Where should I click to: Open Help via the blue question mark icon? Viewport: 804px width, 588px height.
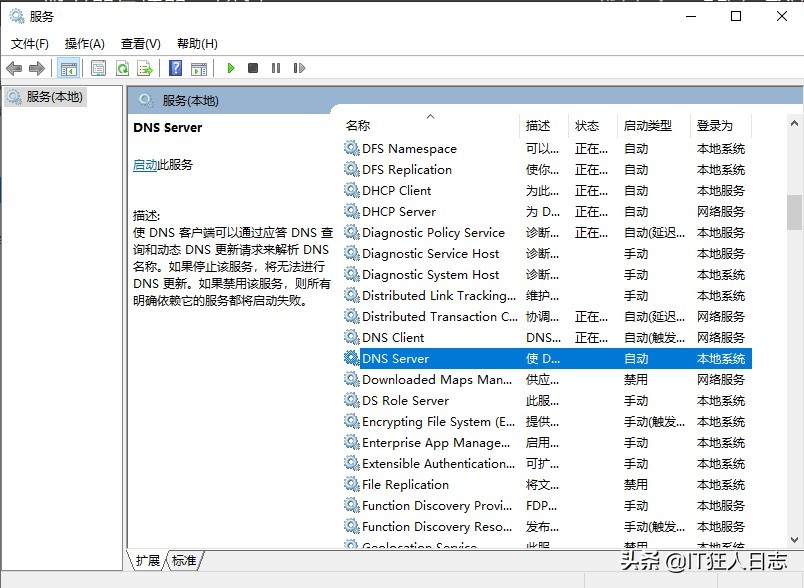coord(176,68)
